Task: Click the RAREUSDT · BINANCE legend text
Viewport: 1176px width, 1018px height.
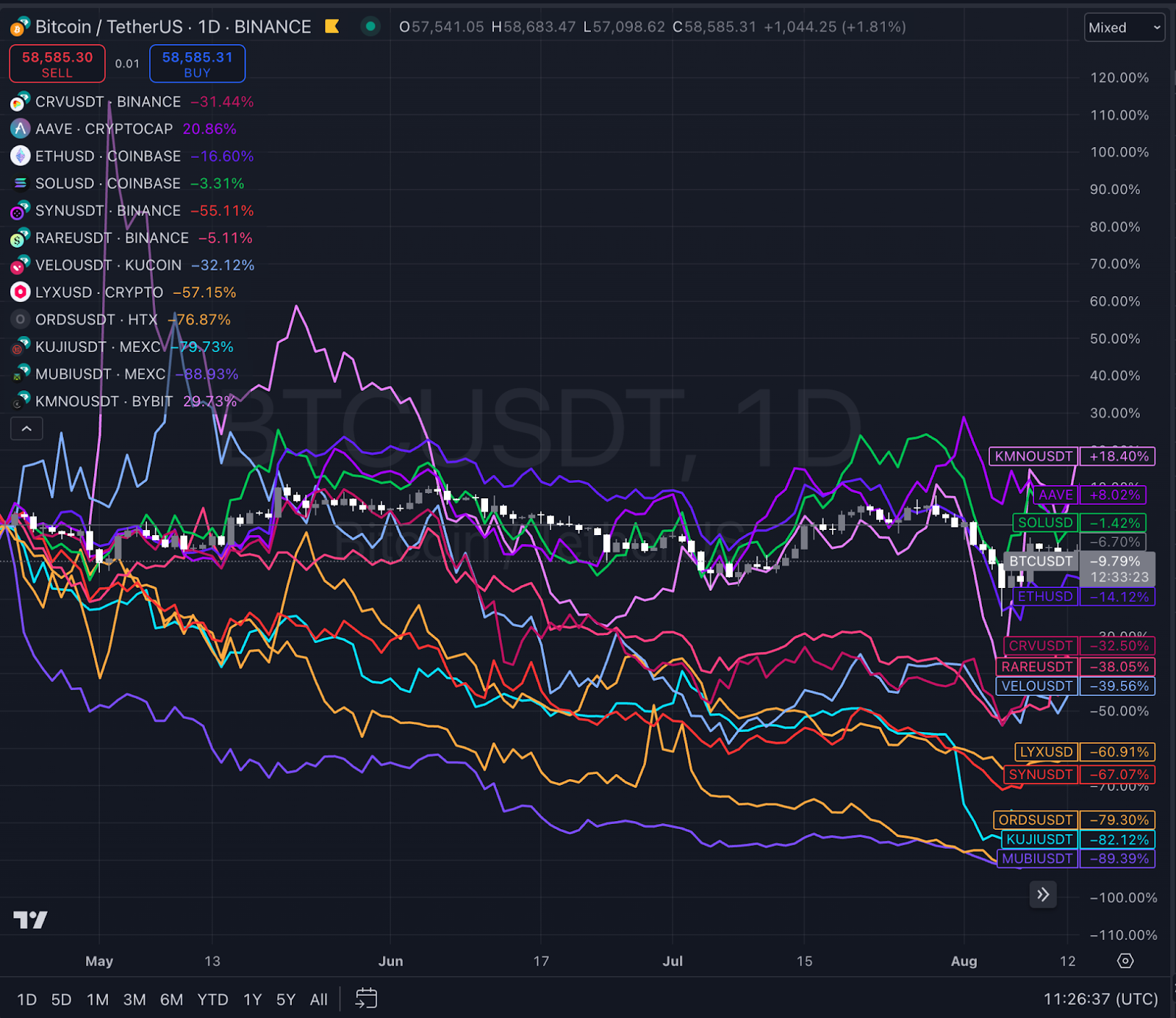Action: click(112, 238)
